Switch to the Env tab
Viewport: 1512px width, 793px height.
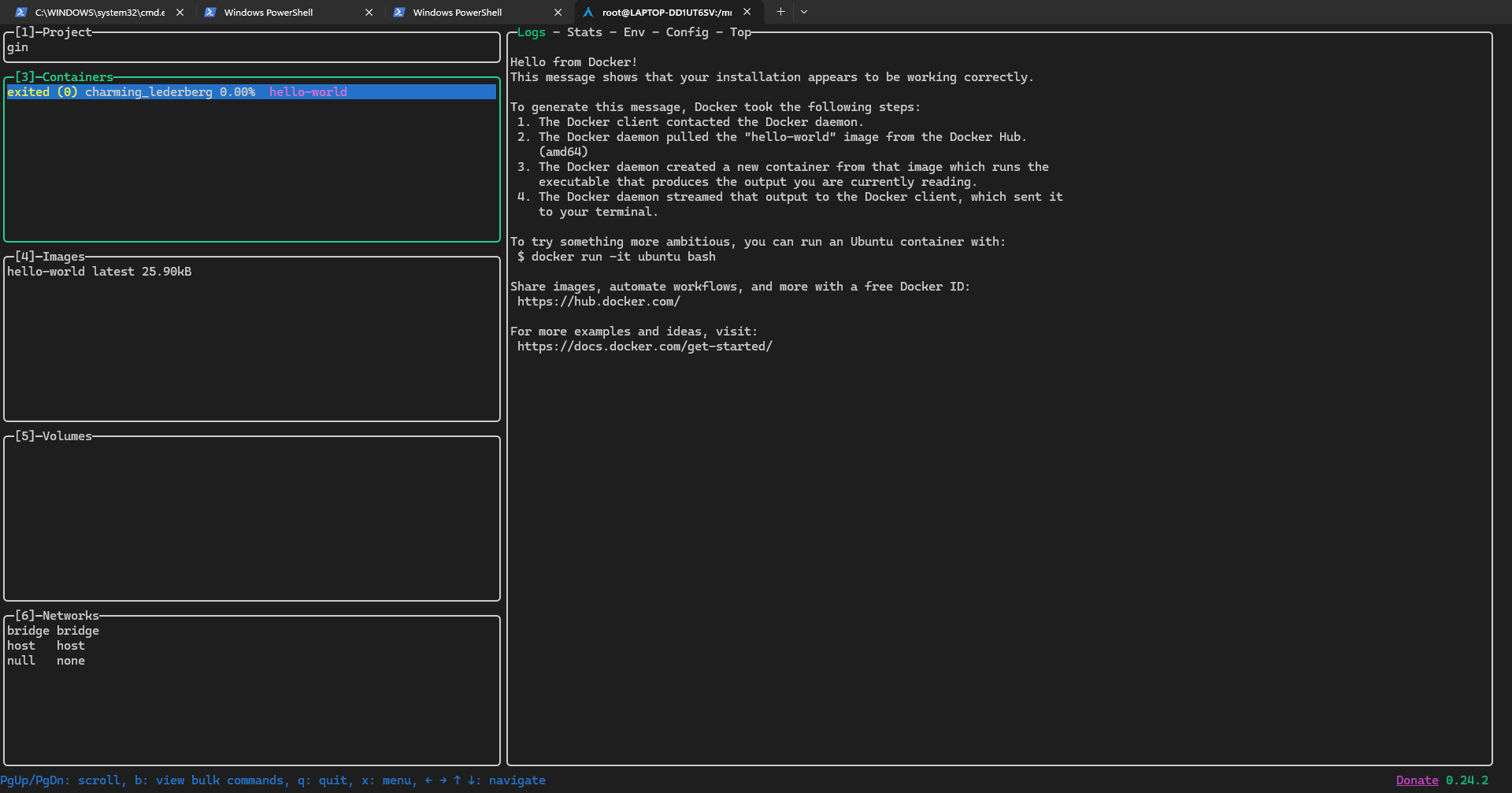click(634, 32)
